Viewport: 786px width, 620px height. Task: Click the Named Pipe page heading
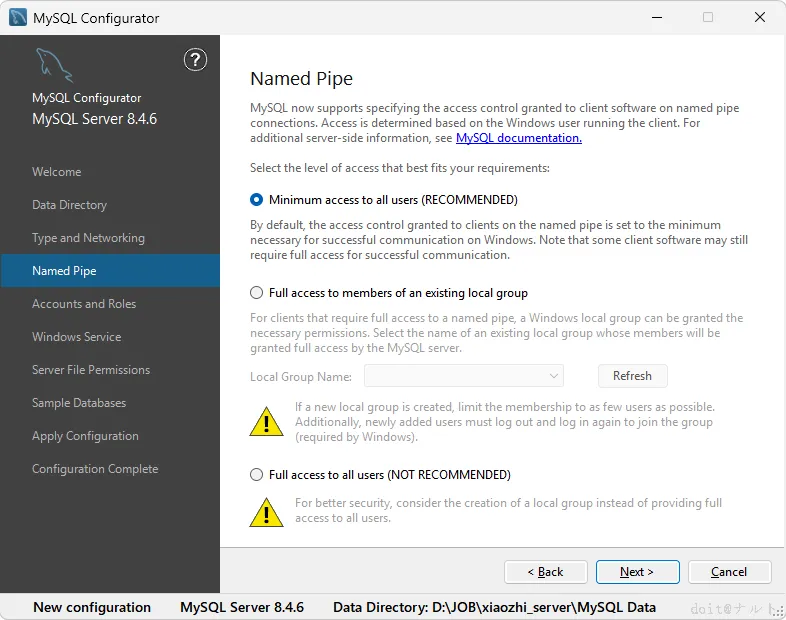pos(301,79)
